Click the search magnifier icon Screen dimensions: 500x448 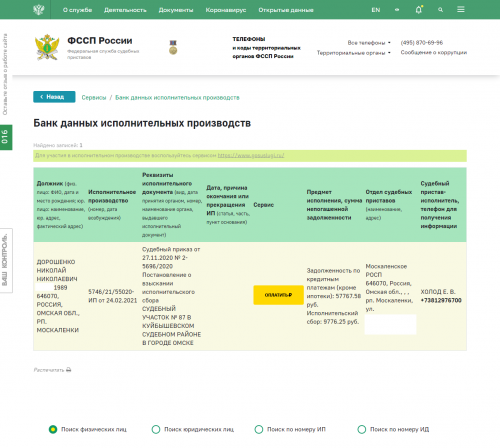(440, 10)
